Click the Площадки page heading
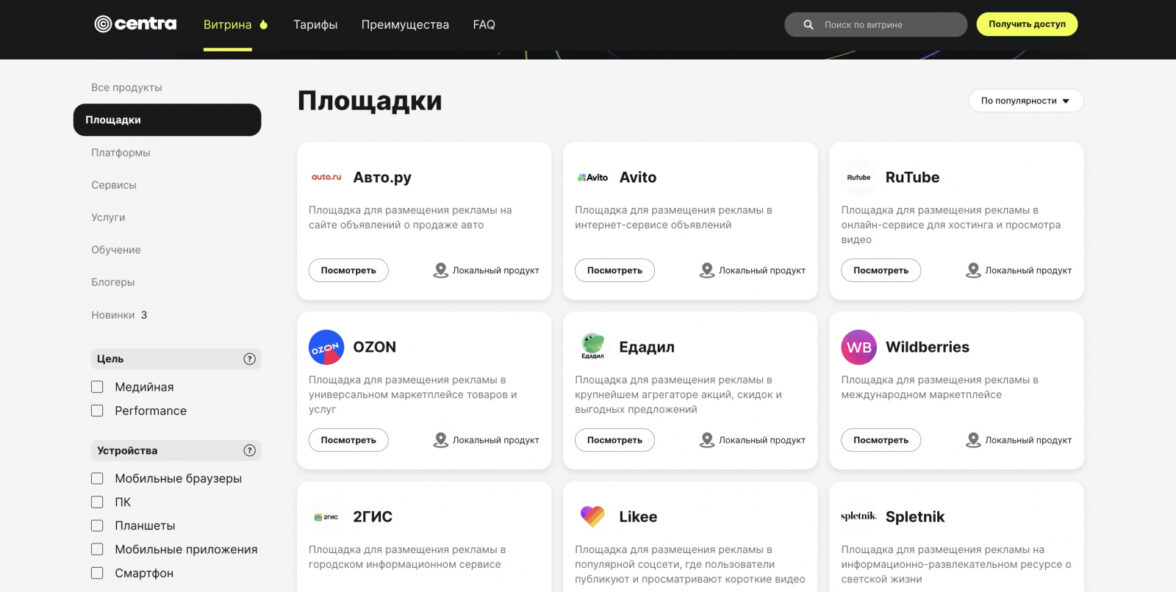Image resolution: width=1176 pixels, height=592 pixels. [x=370, y=101]
